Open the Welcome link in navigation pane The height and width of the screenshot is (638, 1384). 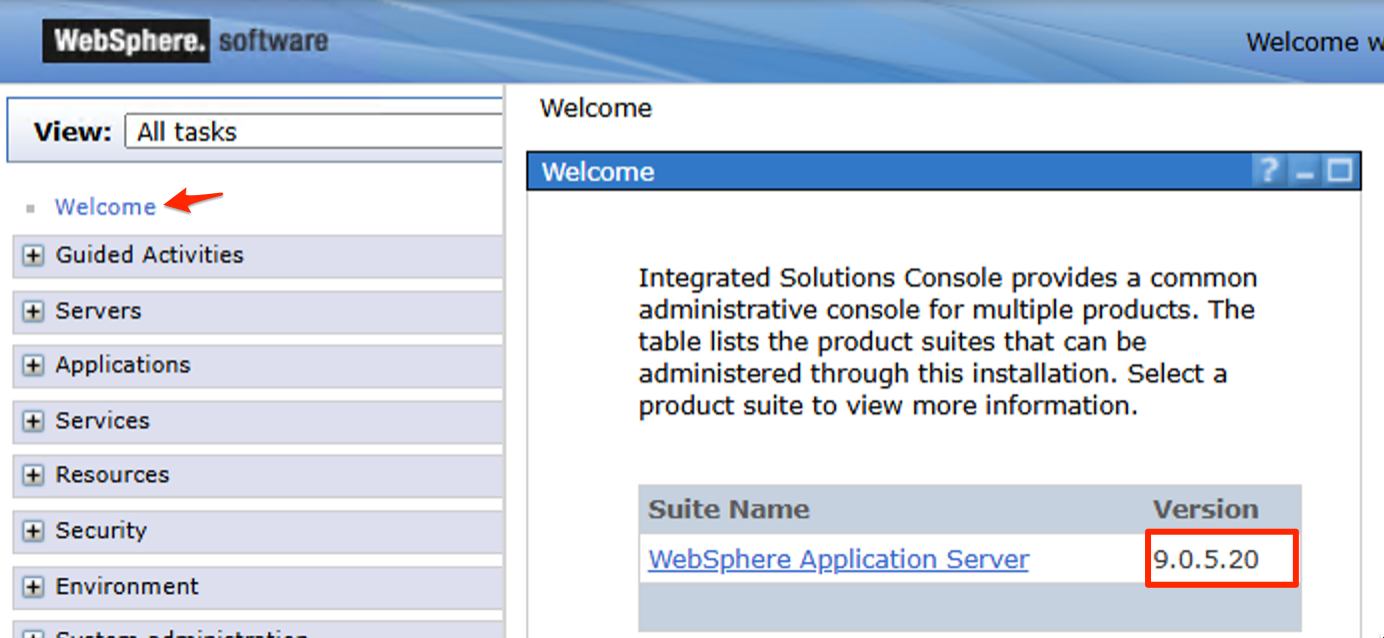[x=105, y=207]
